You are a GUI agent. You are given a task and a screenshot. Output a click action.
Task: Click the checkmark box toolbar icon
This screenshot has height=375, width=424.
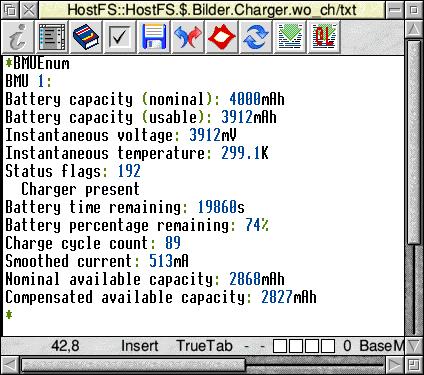click(x=120, y=37)
